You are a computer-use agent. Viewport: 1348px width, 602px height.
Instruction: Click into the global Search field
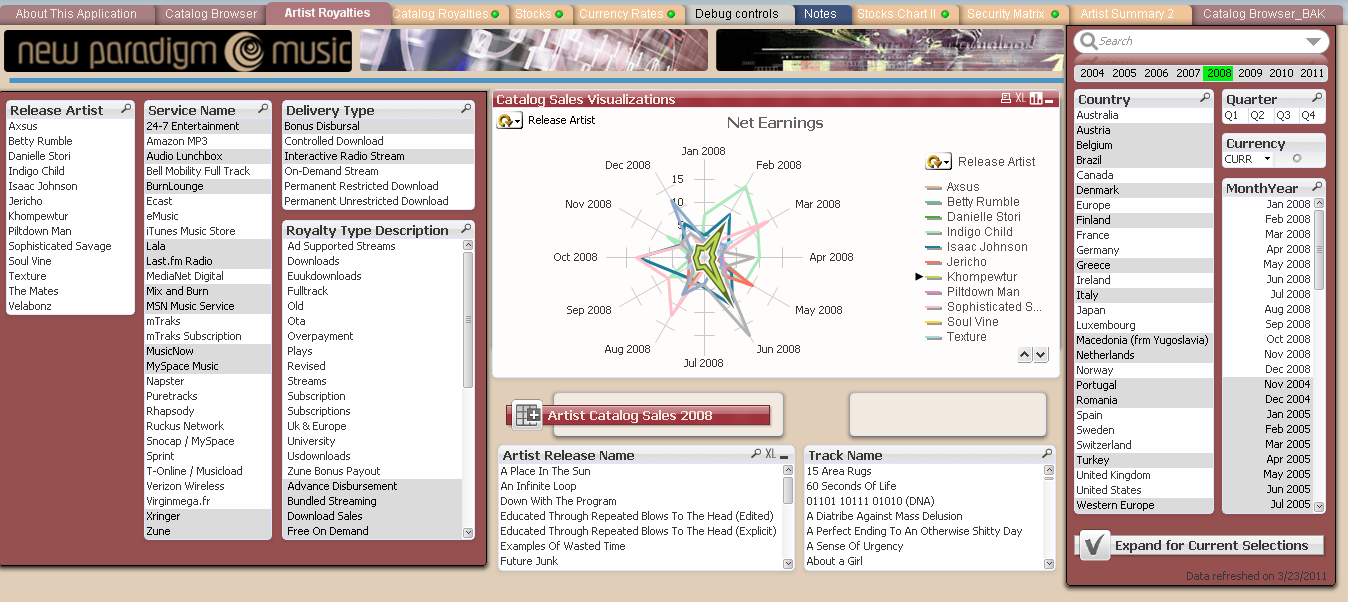[x=1200, y=41]
